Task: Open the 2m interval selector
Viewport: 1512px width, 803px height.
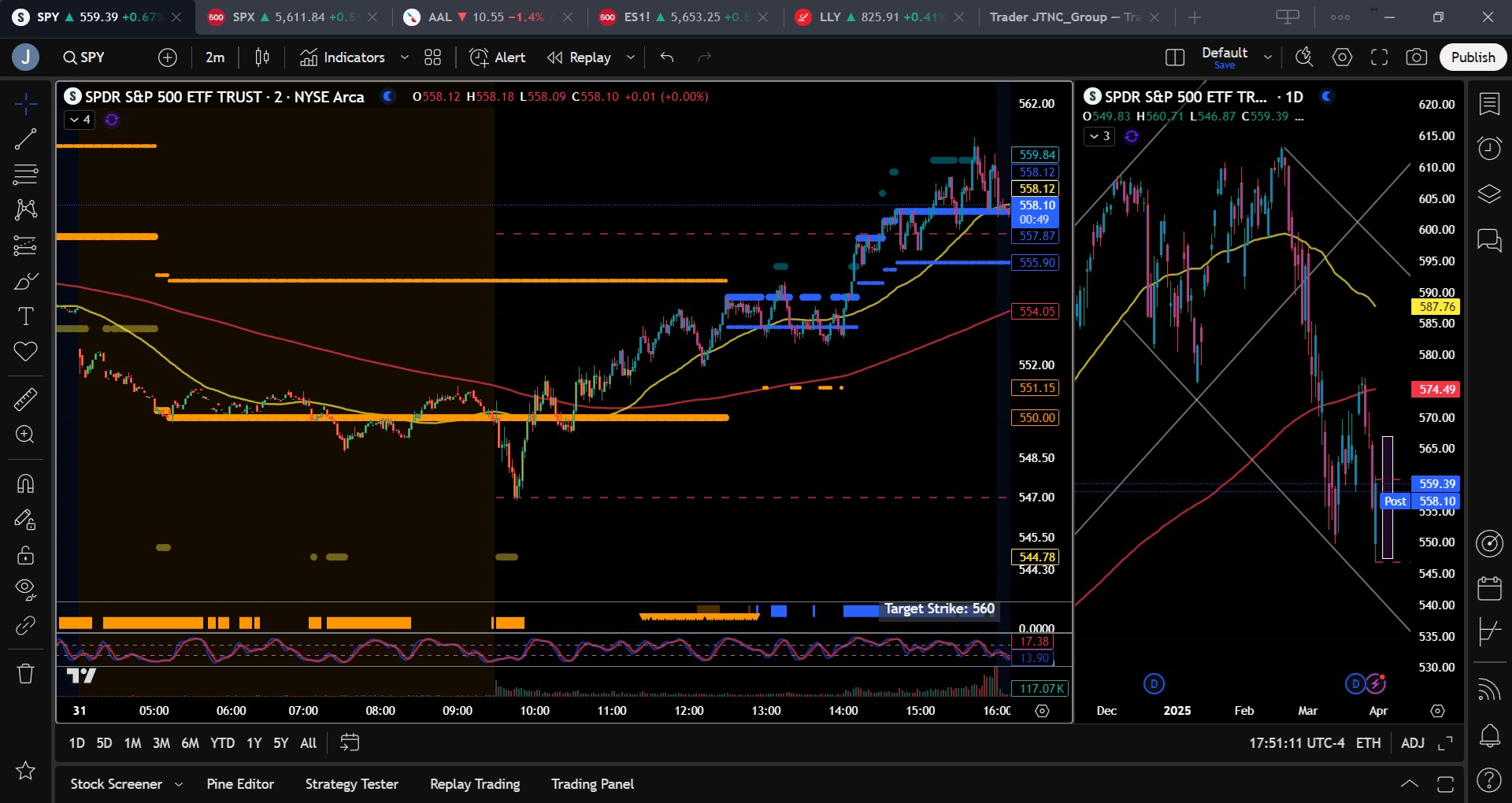Action: point(215,57)
